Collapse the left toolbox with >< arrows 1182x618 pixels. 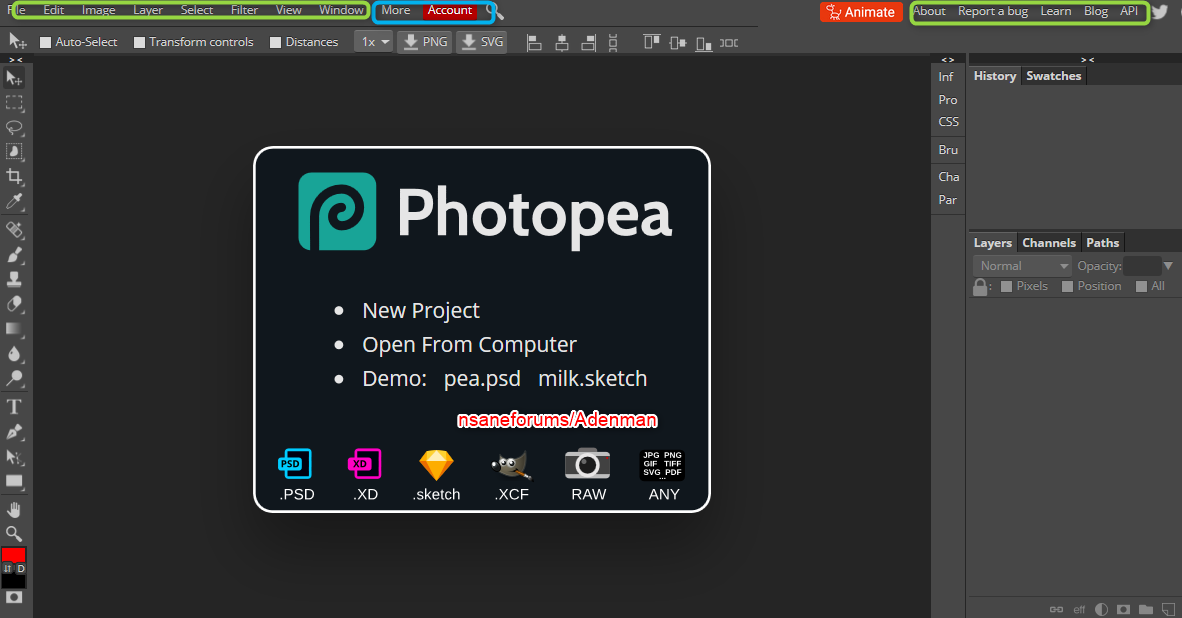click(x=15, y=60)
